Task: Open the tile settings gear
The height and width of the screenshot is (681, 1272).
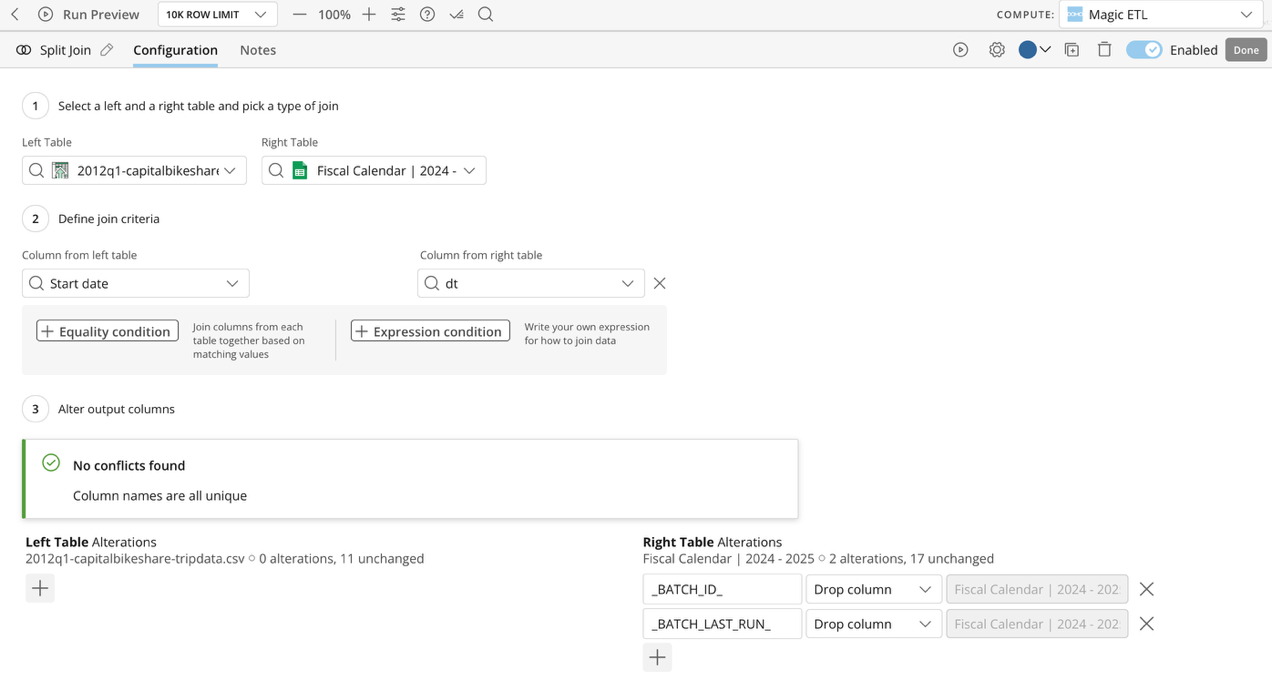Action: pyautogui.click(x=997, y=49)
